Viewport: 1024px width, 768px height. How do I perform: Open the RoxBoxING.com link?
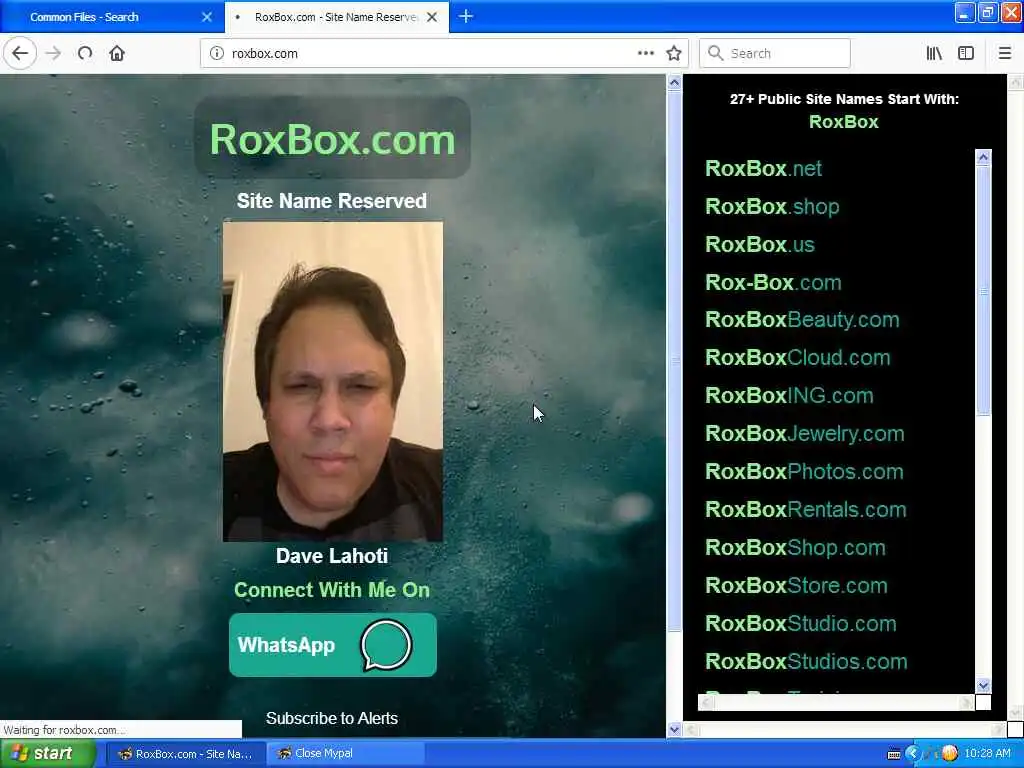click(790, 395)
